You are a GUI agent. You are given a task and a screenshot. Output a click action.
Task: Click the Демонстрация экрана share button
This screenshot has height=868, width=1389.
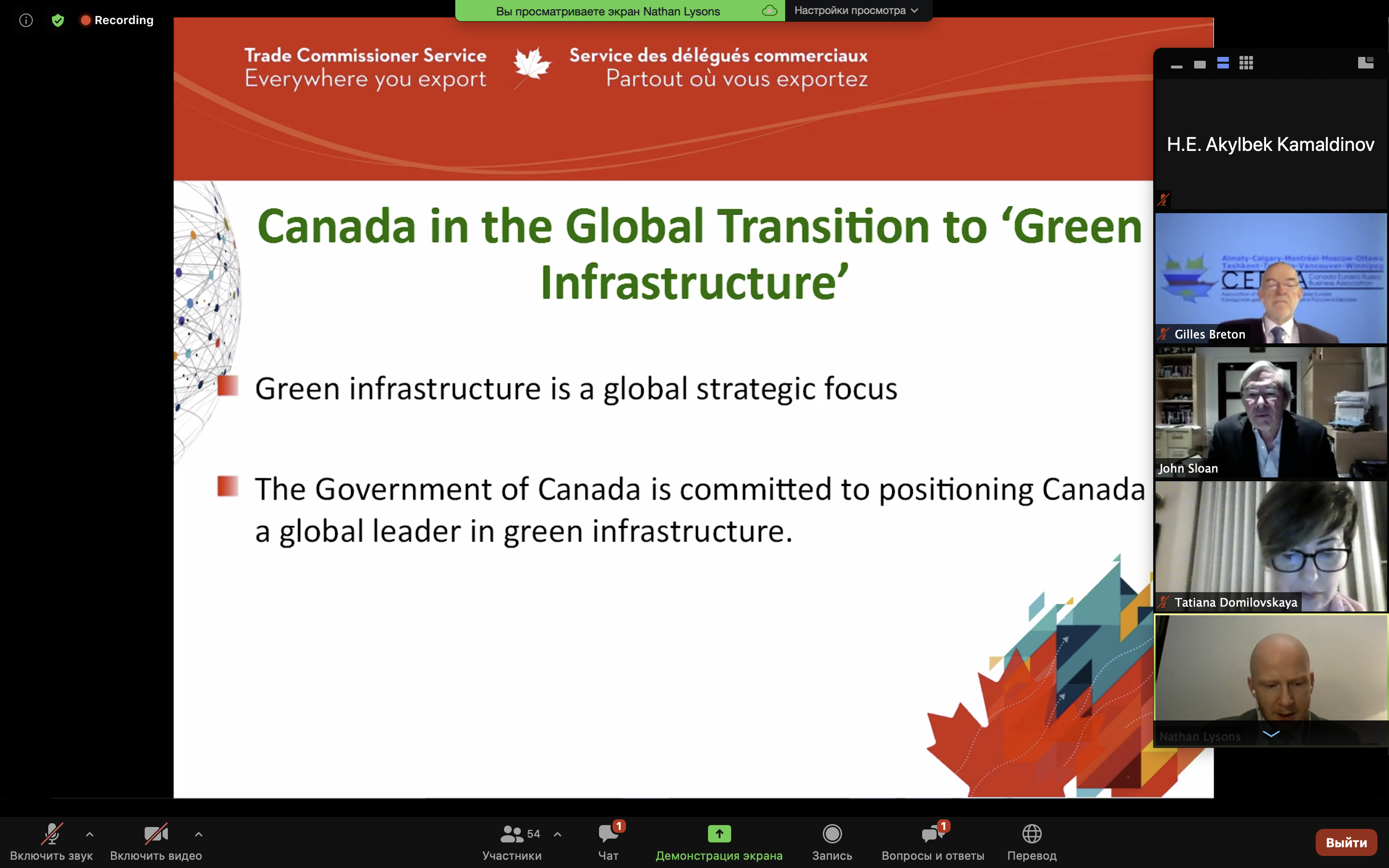point(719,842)
